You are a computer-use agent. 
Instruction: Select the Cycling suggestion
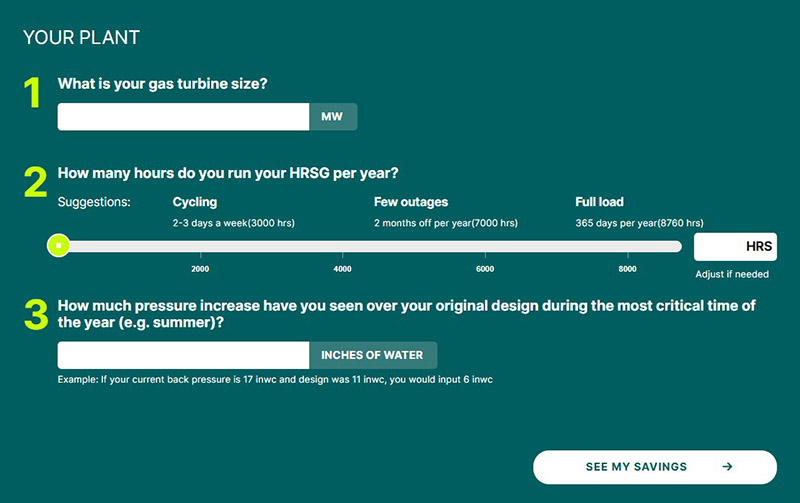195,202
